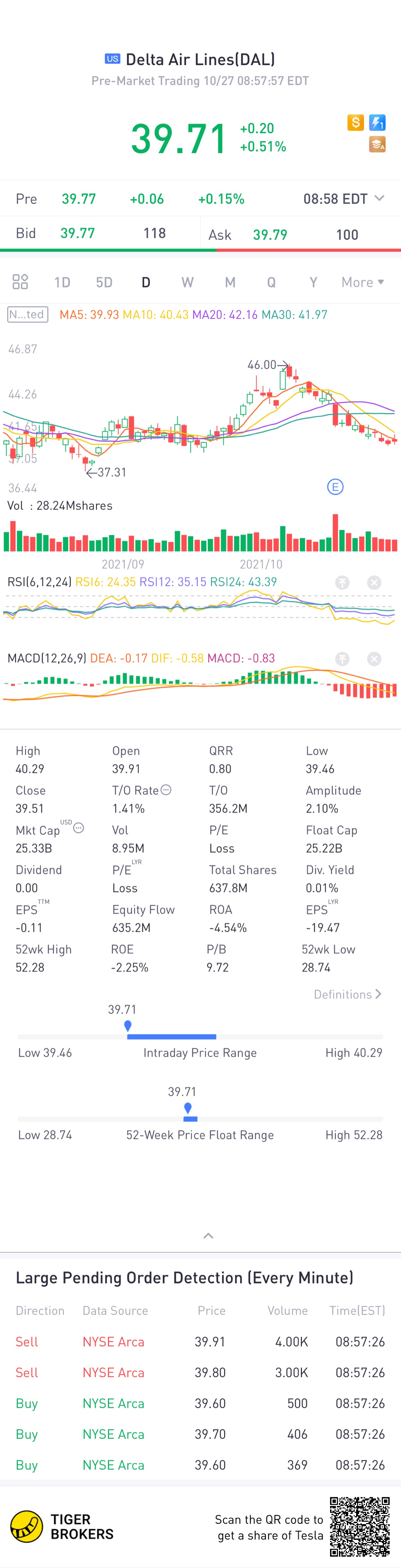The width and height of the screenshot is (401, 1568).
Task: Tap the earnings E marker on chart
Action: click(x=335, y=487)
